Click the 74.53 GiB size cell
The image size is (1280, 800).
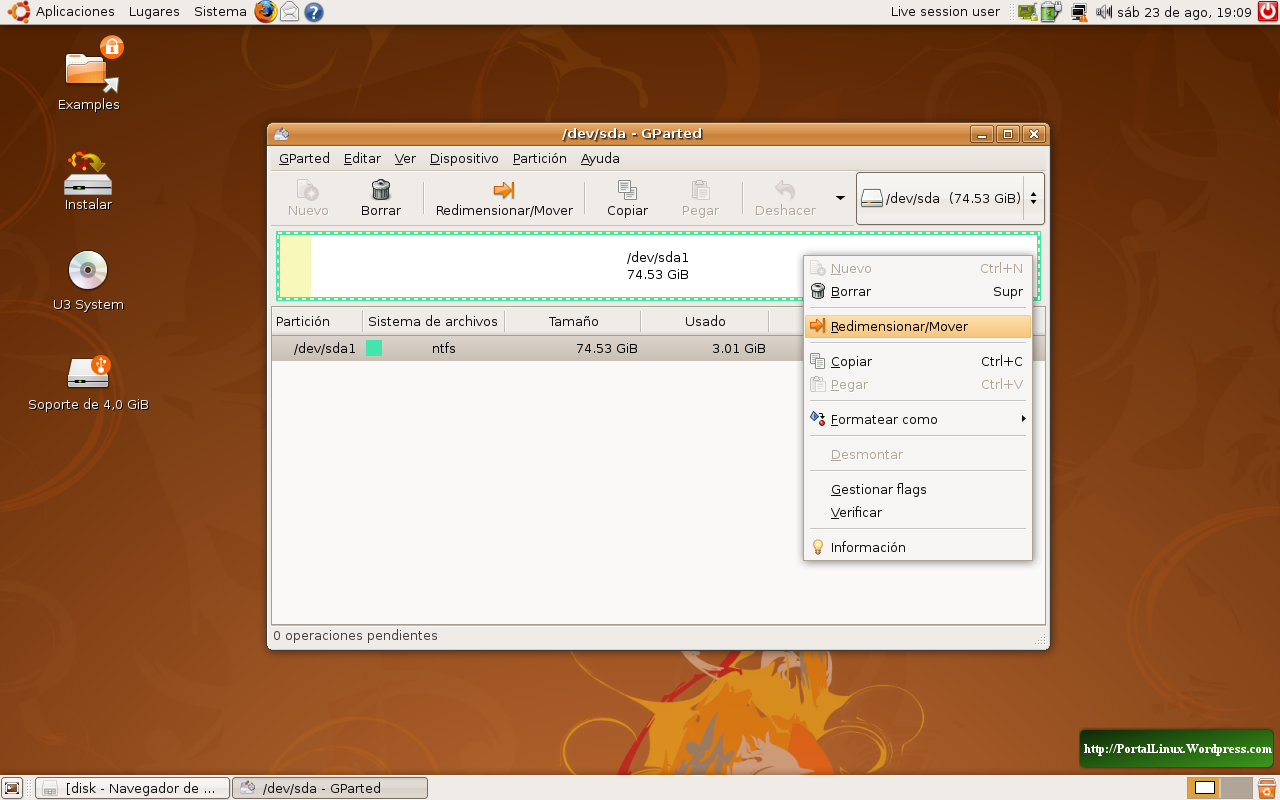[607, 348]
